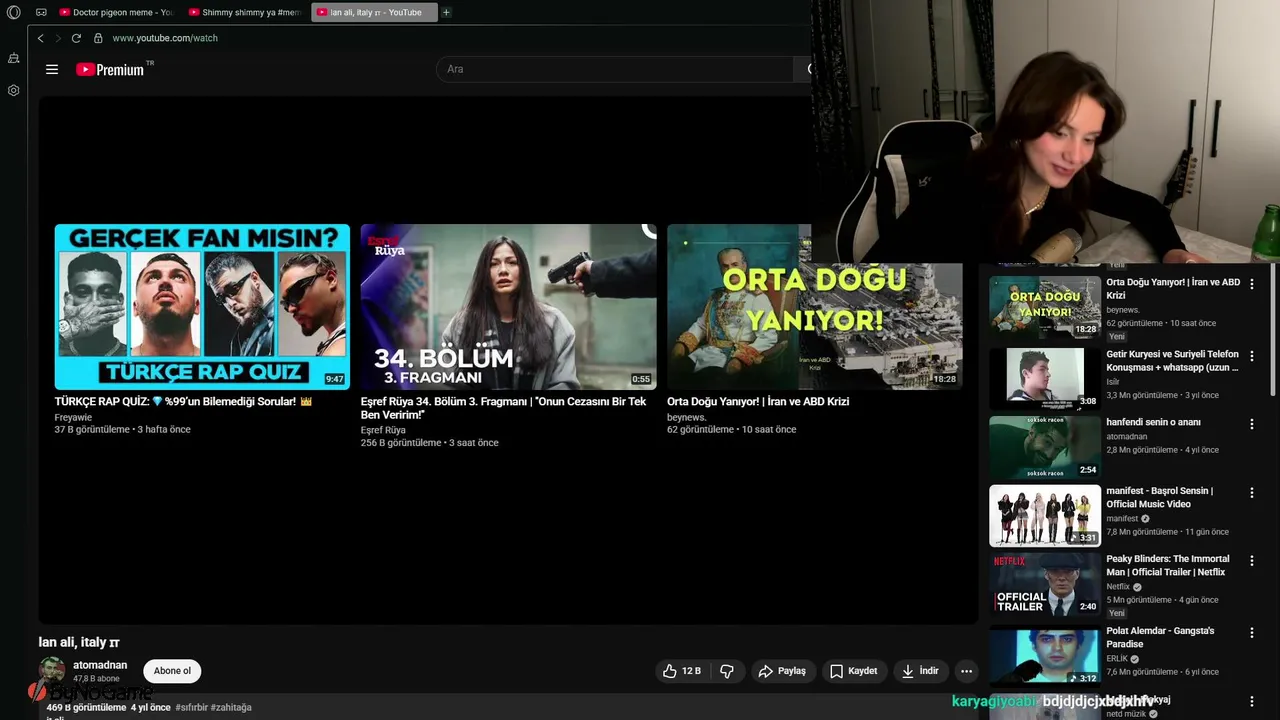Open the atomadnan channel name link
The width and height of the screenshot is (1280, 720).
[x=100, y=665]
